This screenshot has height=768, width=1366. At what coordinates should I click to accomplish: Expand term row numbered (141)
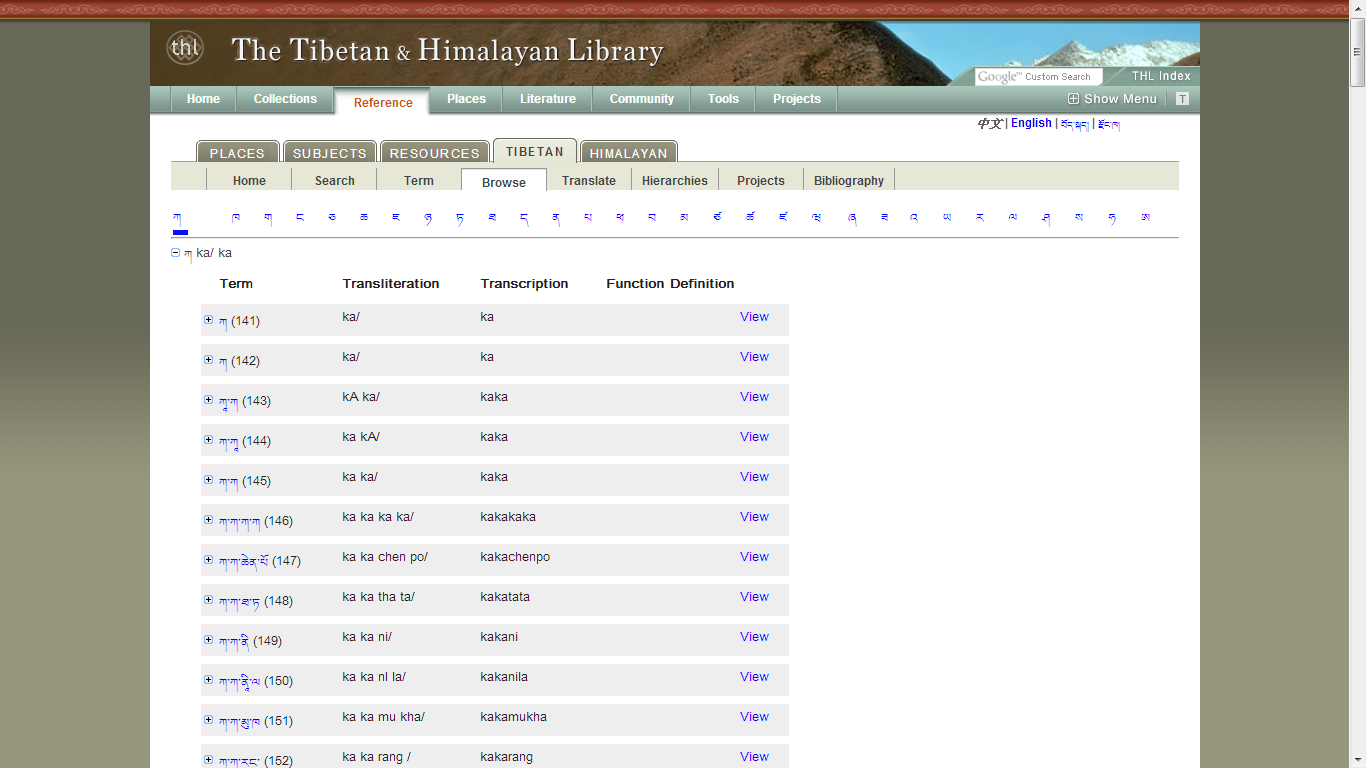[208, 320]
